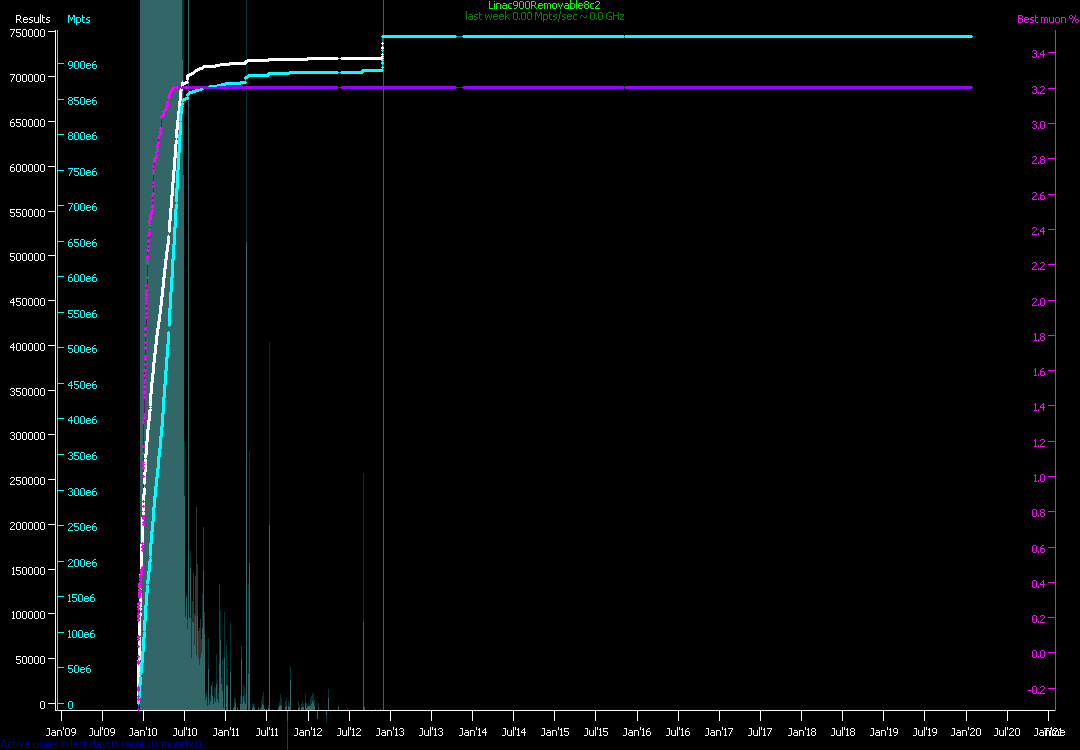Screen dimensions: 1080x750
Task: Select the cyan Mpts axis header
Action: click(x=79, y=19)
